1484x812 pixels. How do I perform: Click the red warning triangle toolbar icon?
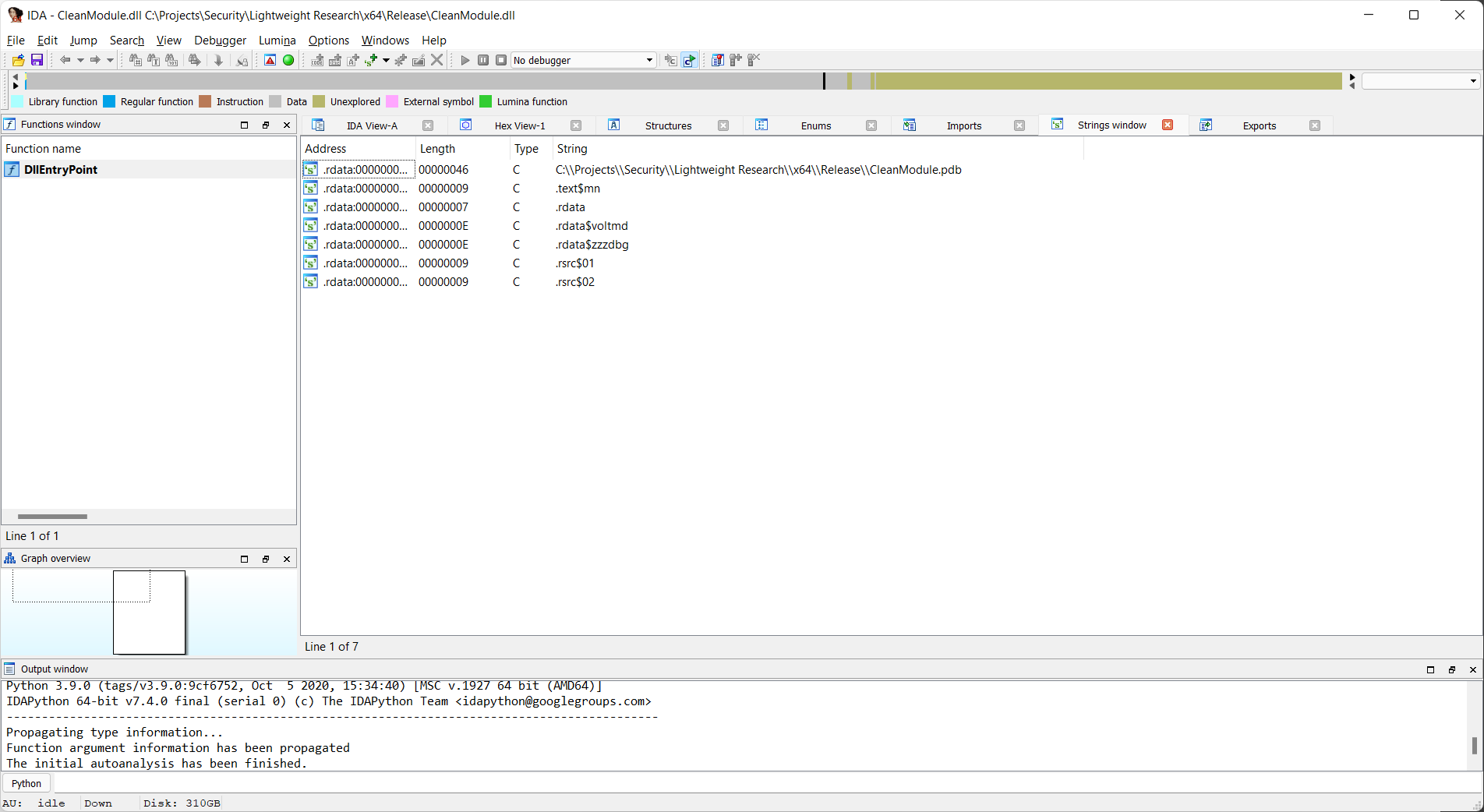(x=270, y=60)
